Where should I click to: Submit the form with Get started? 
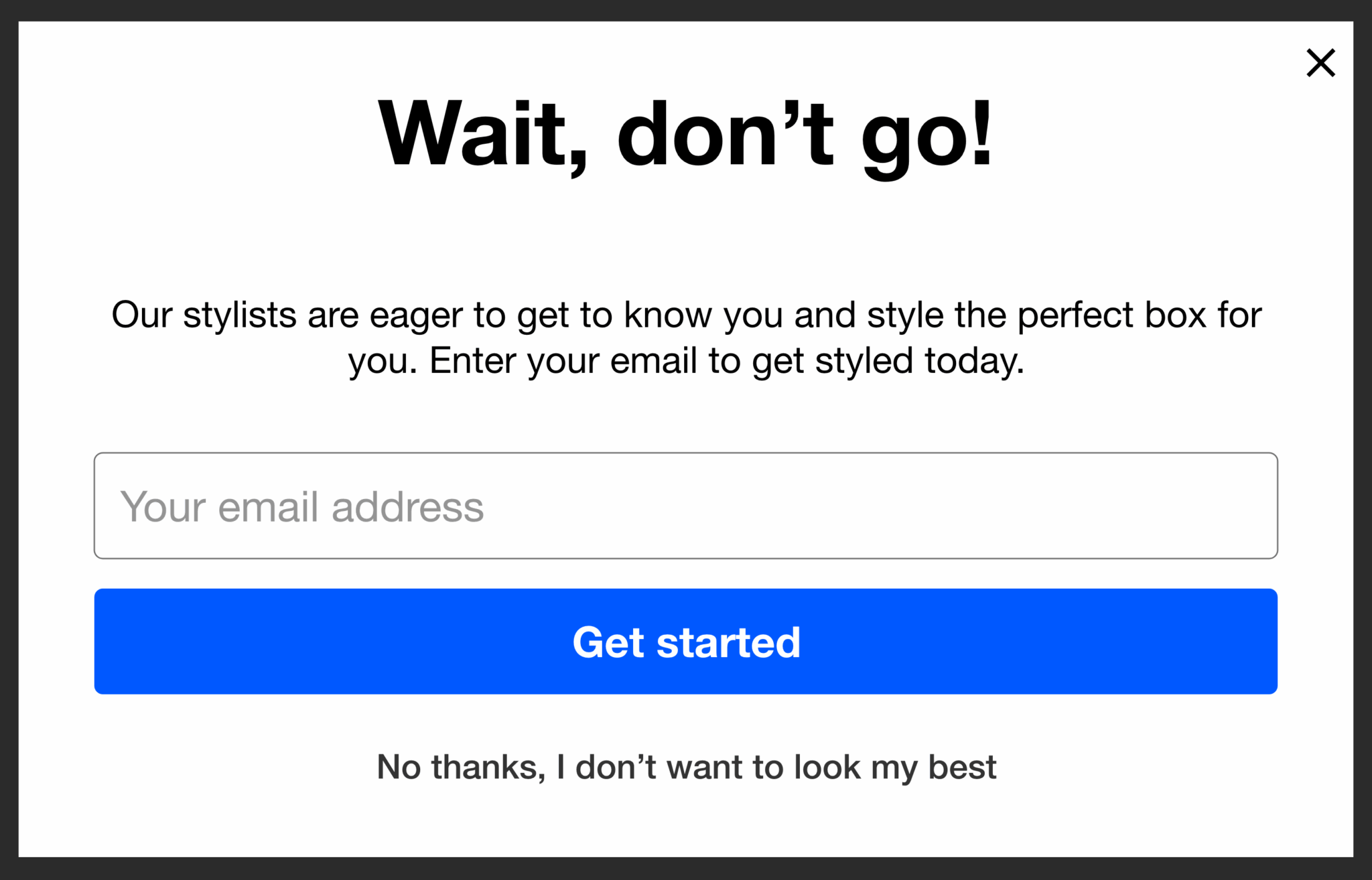(685, 641)
